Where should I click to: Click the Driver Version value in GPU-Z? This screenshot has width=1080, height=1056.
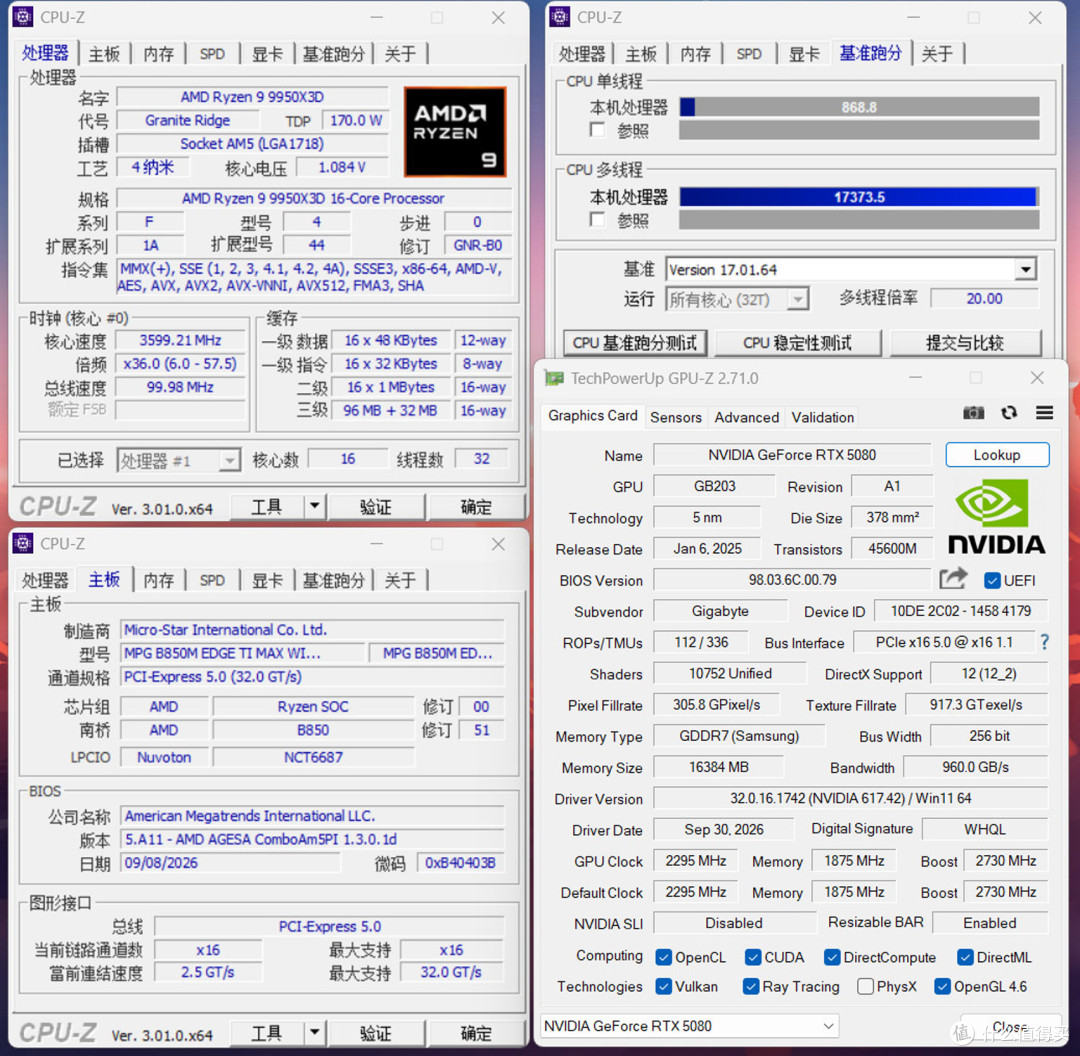[x=851, y=798]
